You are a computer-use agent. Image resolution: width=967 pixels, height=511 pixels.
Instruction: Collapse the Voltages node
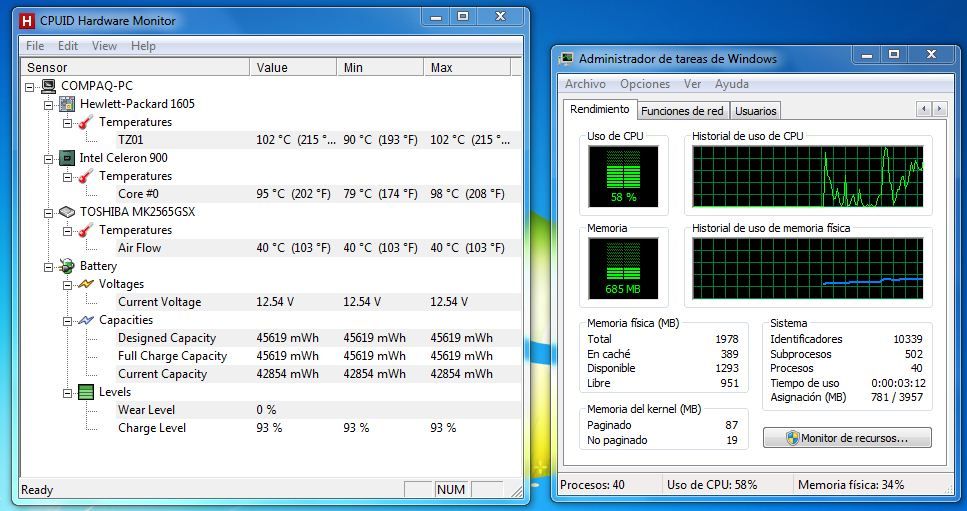(x=68, y=285)
